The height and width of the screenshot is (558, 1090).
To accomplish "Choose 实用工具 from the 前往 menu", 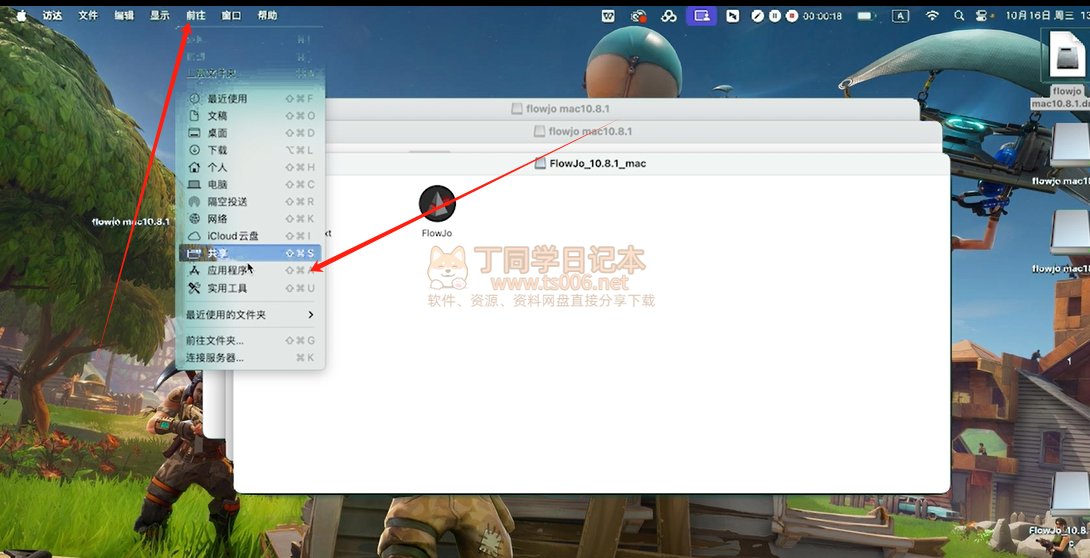I will 251,288.
